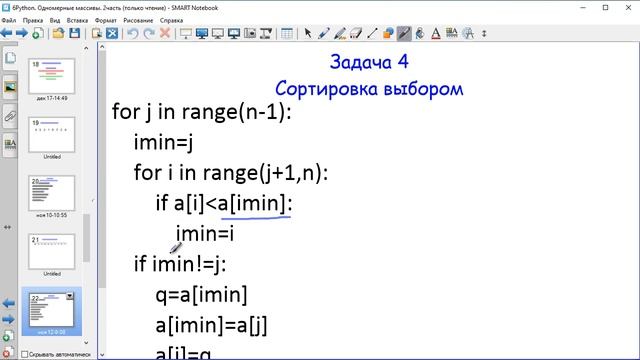
Task: Open the Gallery sidebar tab
Action: tap(10, 87)
